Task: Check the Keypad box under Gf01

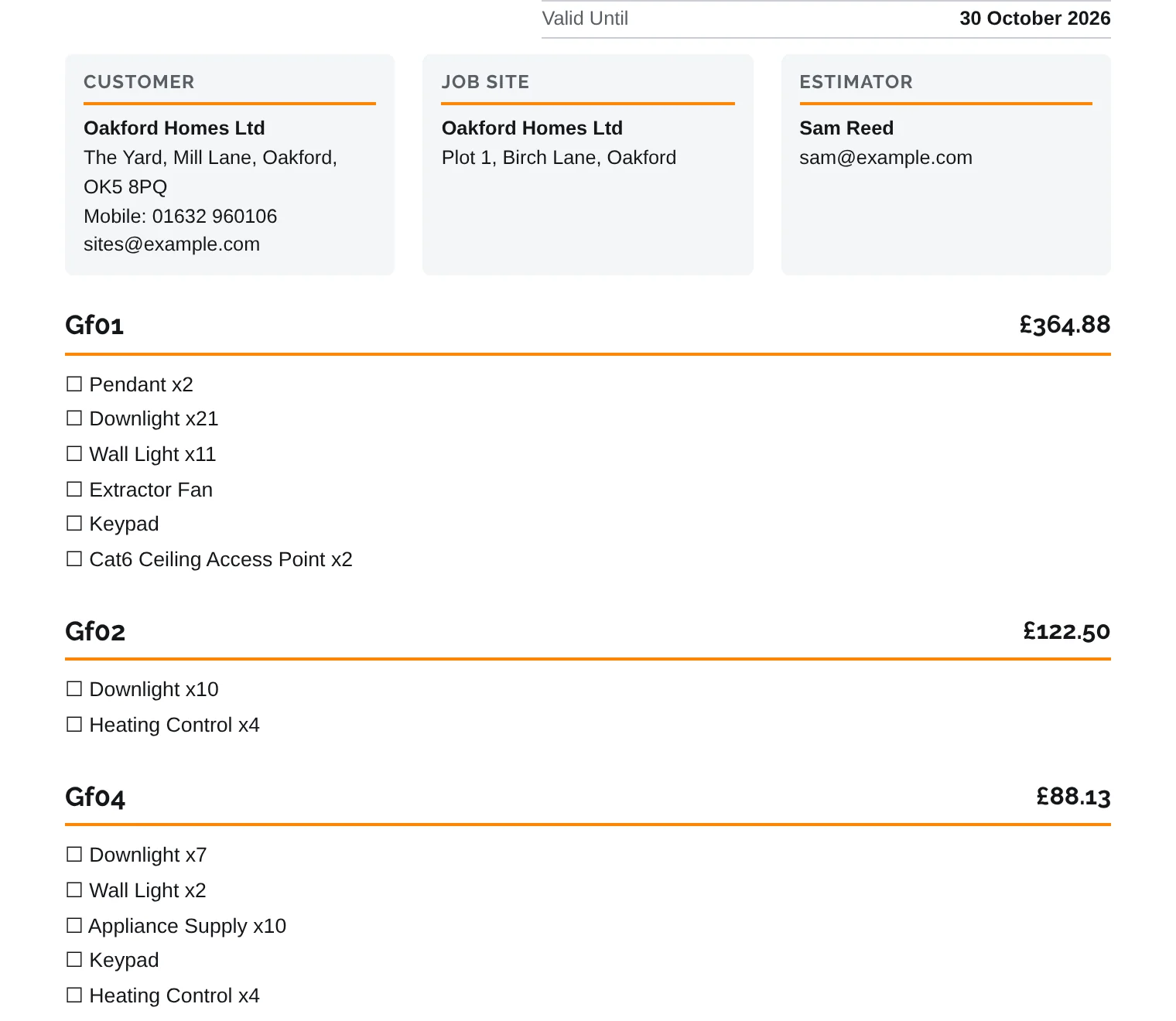Action: click(x=74, y=524)
